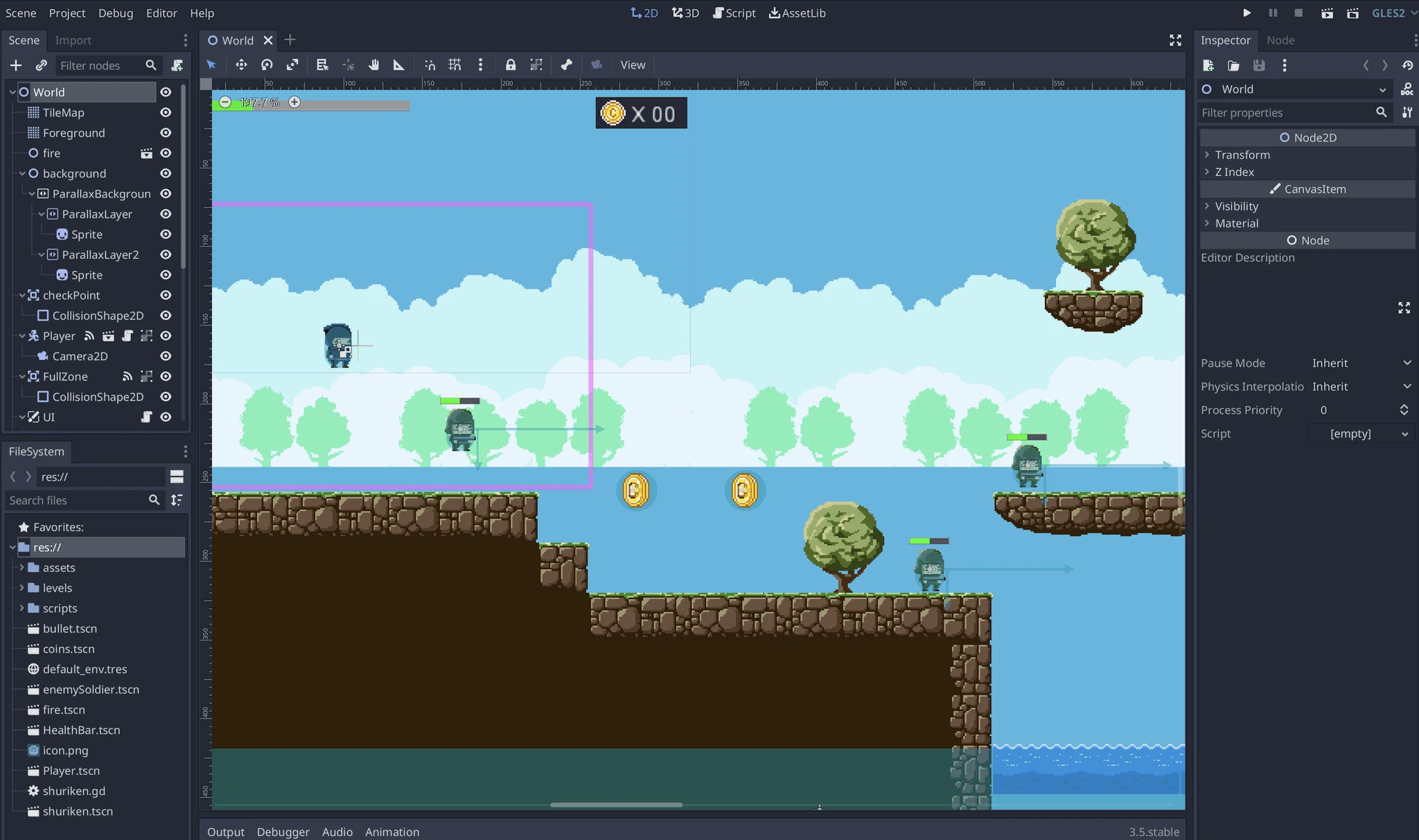Toggle Use Grid Snap icon
Image resolution: width=1419 pixels, height=840 pixels.
pyautogui.click(x=455, y=65)
